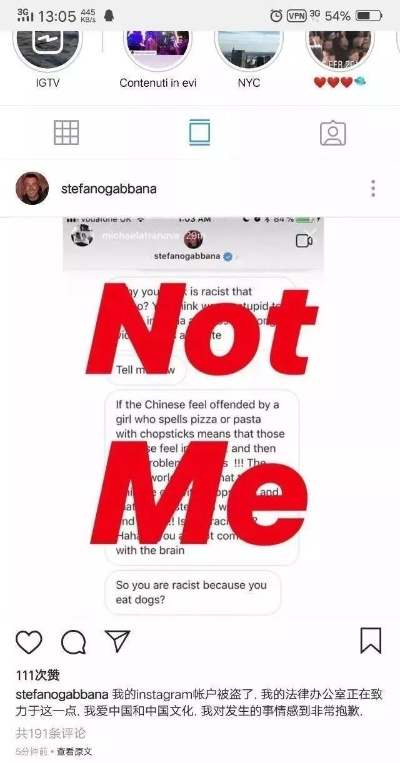View all 191 comments
Screen dimensions: 400x763
point(51,733)
